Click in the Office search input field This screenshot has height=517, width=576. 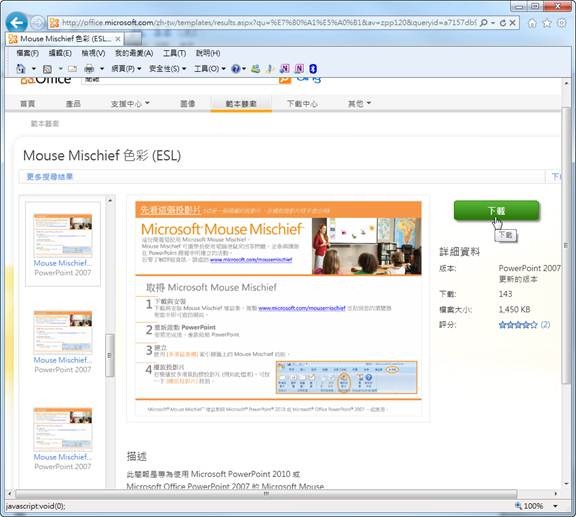[180, 80]
